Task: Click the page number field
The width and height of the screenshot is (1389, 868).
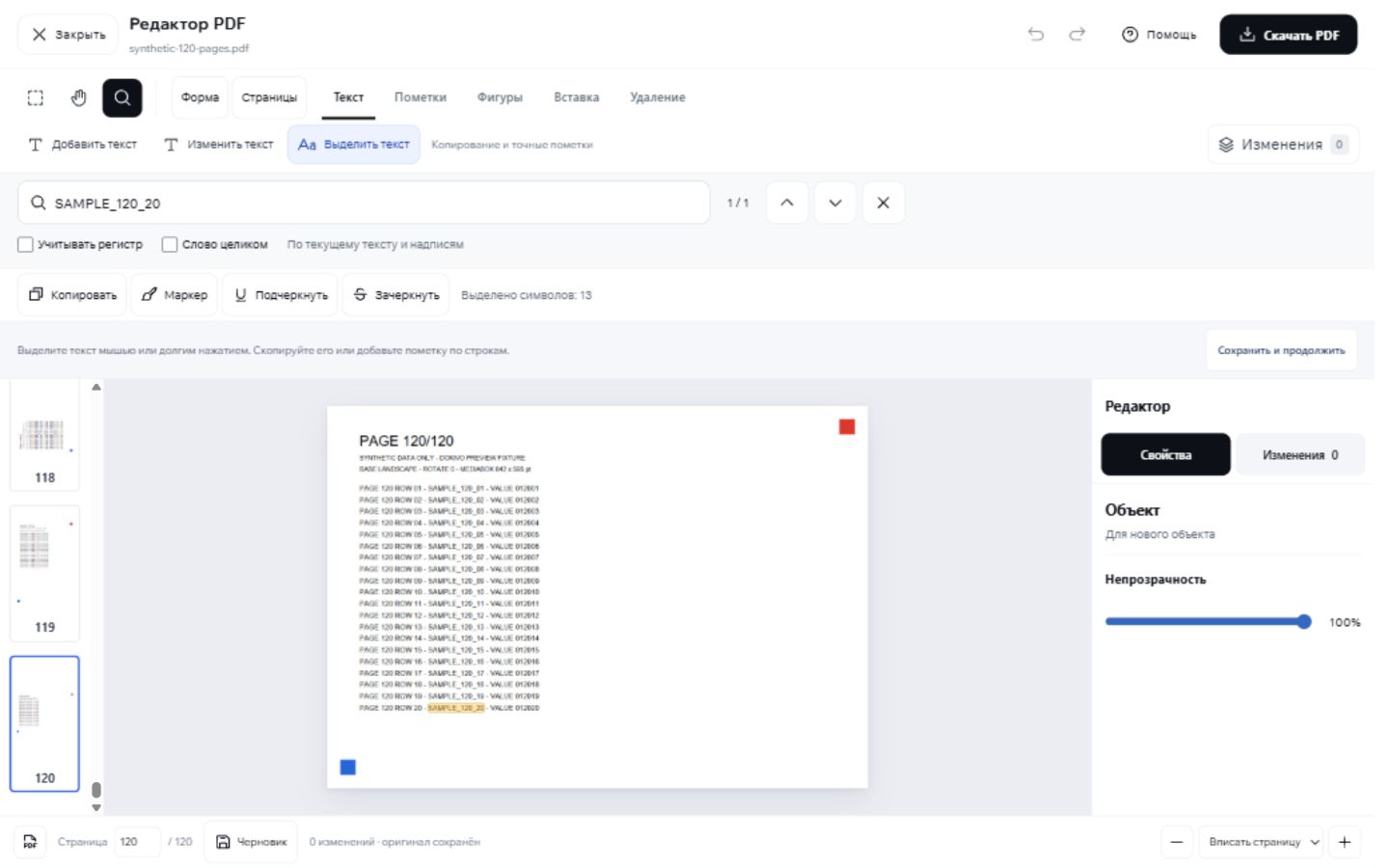Action: pos(137,842)
